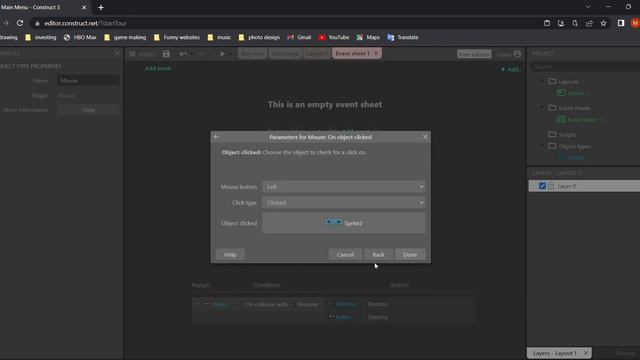Toggle Layer 0 visibility checkbox

(x=542, y=186)
